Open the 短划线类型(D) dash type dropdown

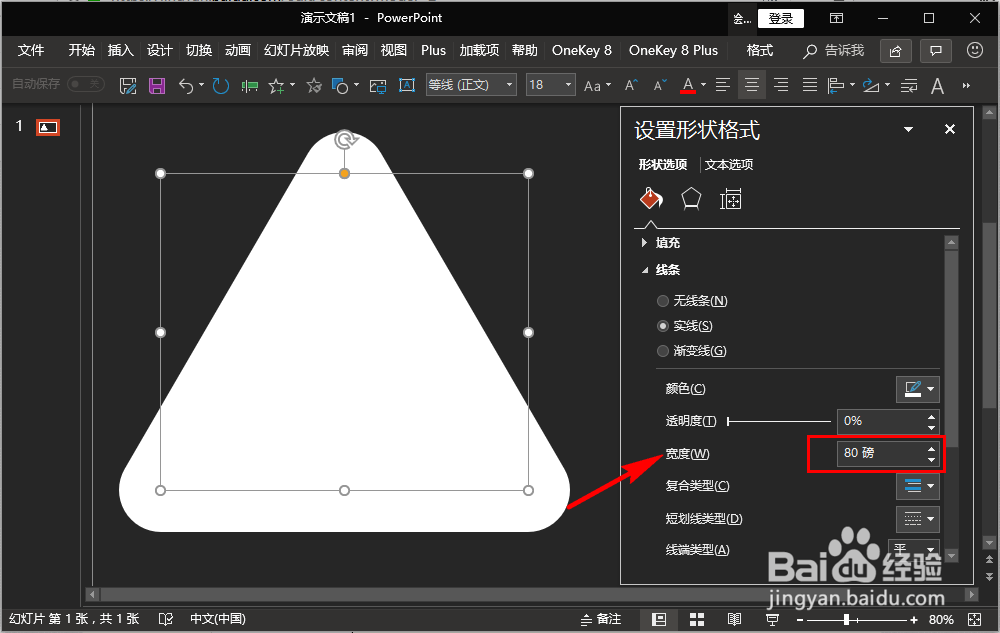(x=918, y=519)
